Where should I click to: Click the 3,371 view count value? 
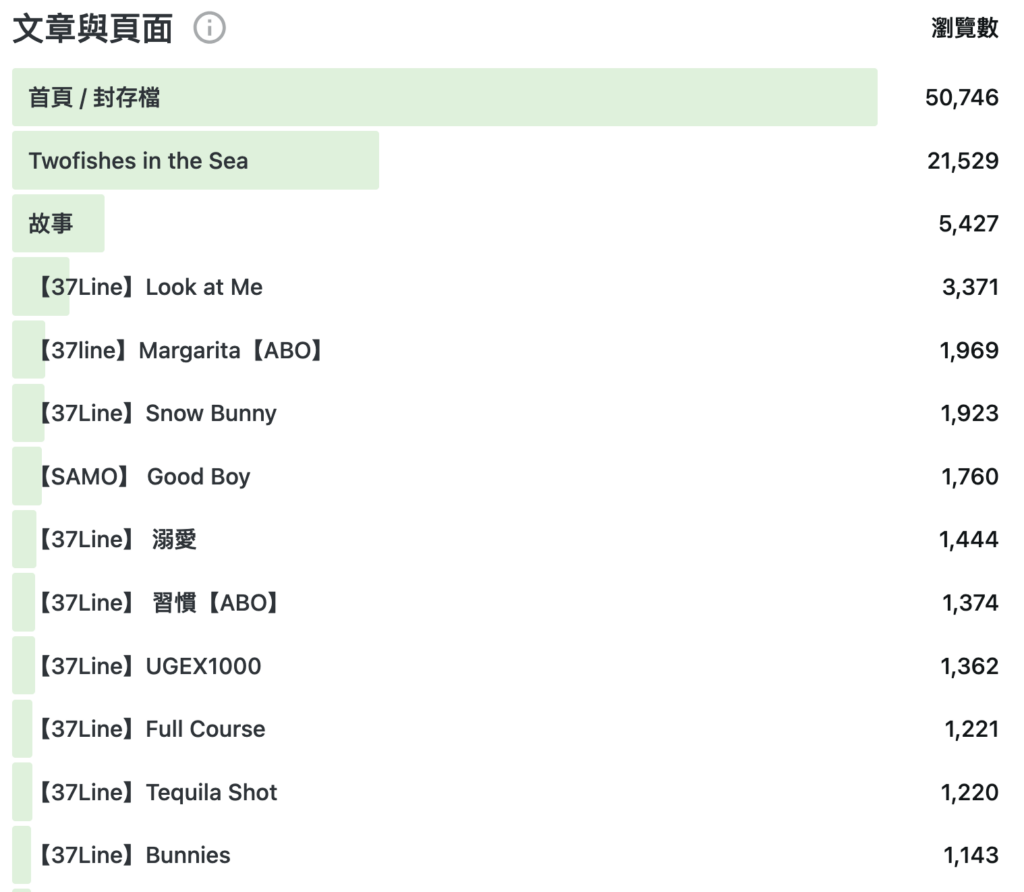tap(970, 287)
